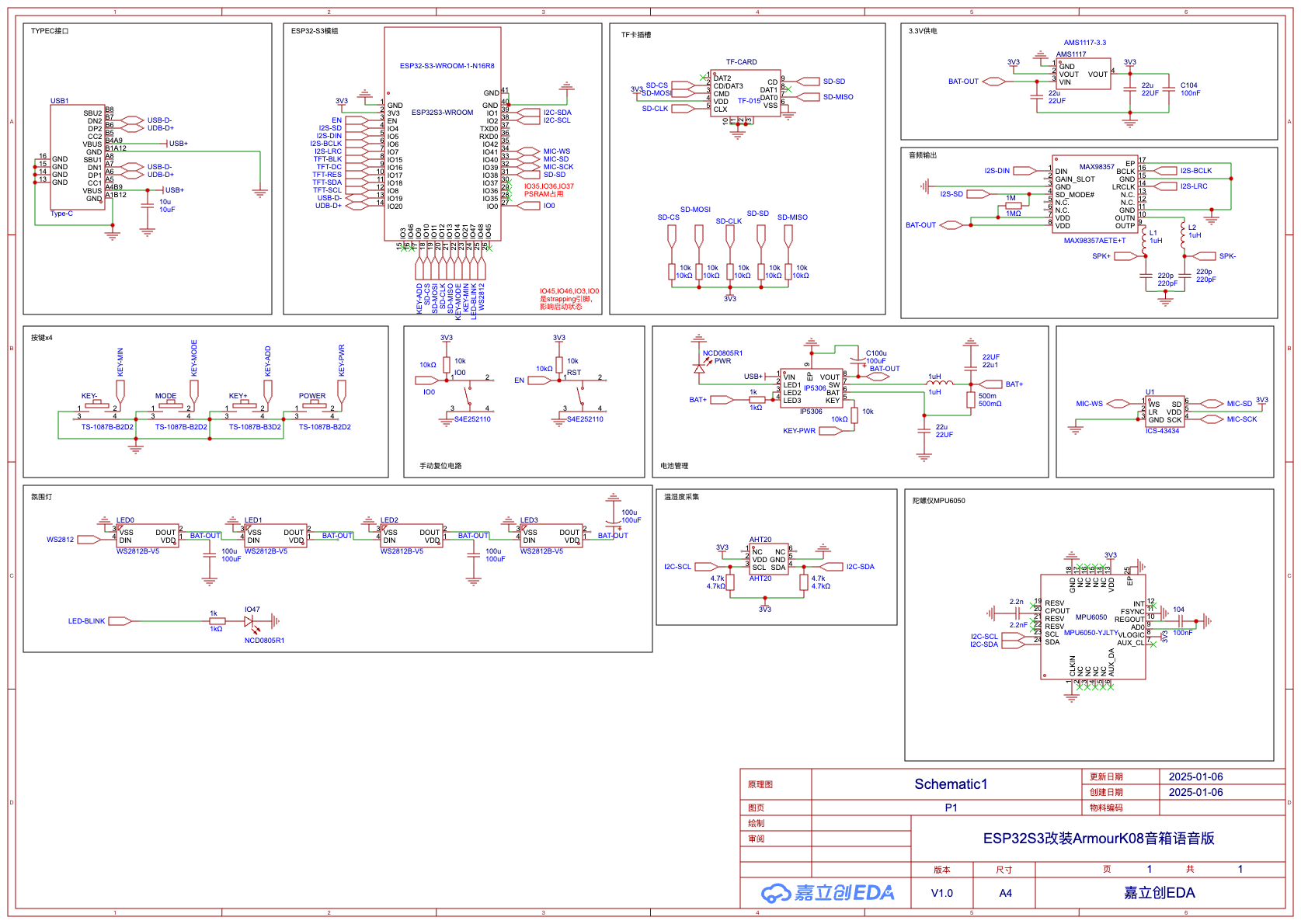Viewport: 1301px width, 924px height.
Task: Select the MPU6050 chip body
Action: [x=1093, y=627]
